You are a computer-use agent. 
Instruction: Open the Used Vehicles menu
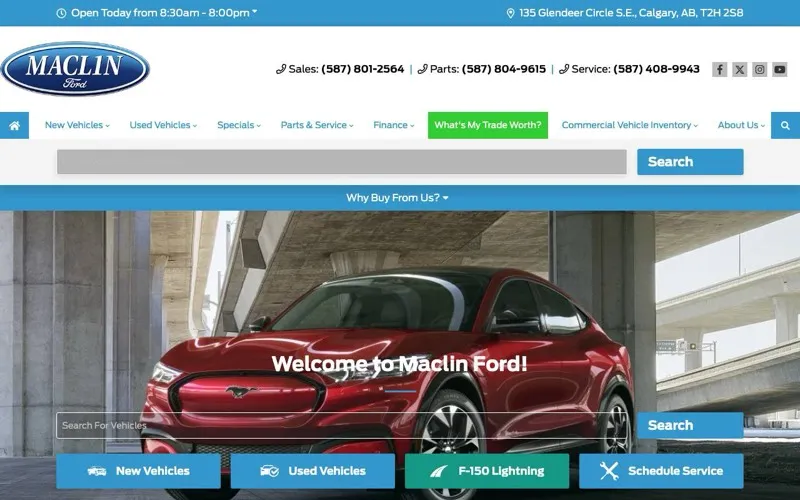[163, 125]
